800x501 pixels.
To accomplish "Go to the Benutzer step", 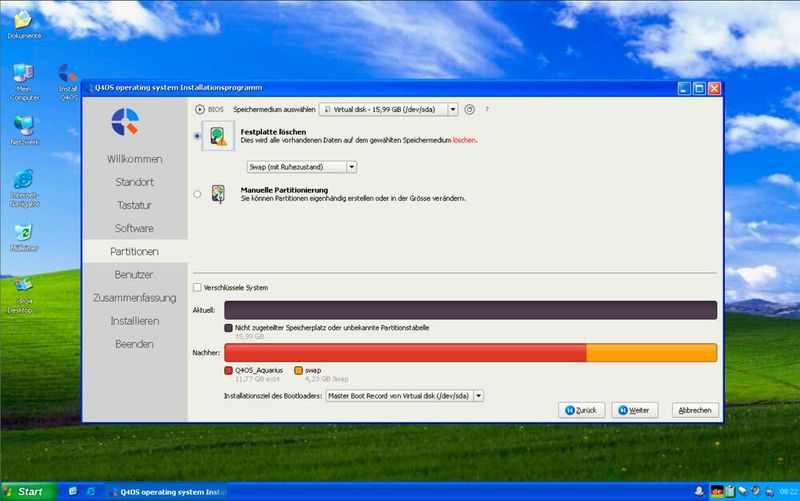I will point(135,274).
